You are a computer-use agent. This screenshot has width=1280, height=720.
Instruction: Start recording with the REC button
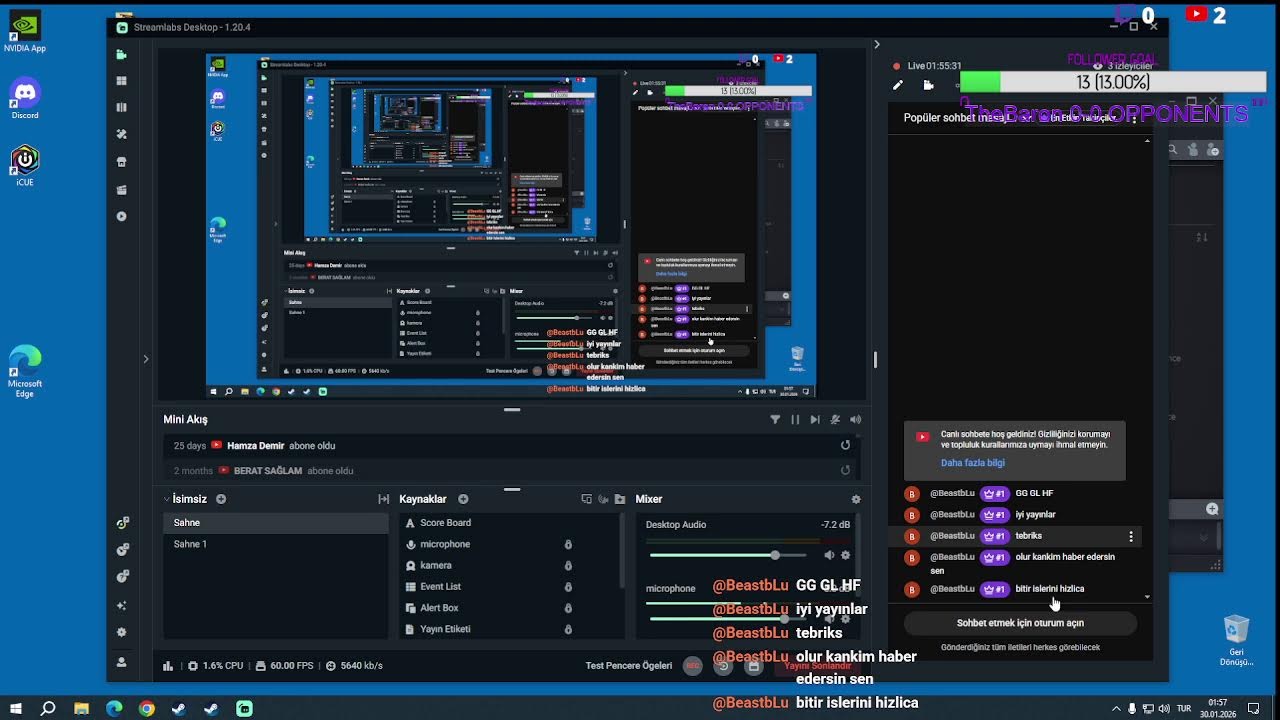point(692,665)
